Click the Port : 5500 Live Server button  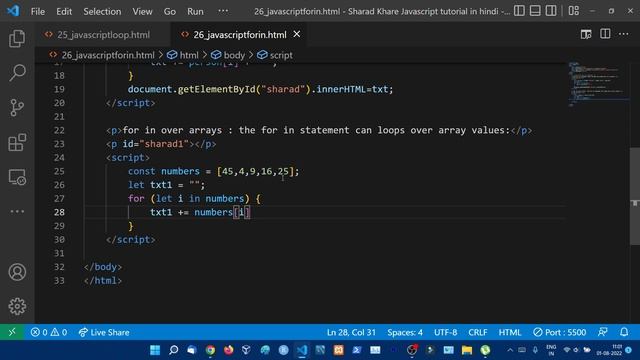pos(560,332)
